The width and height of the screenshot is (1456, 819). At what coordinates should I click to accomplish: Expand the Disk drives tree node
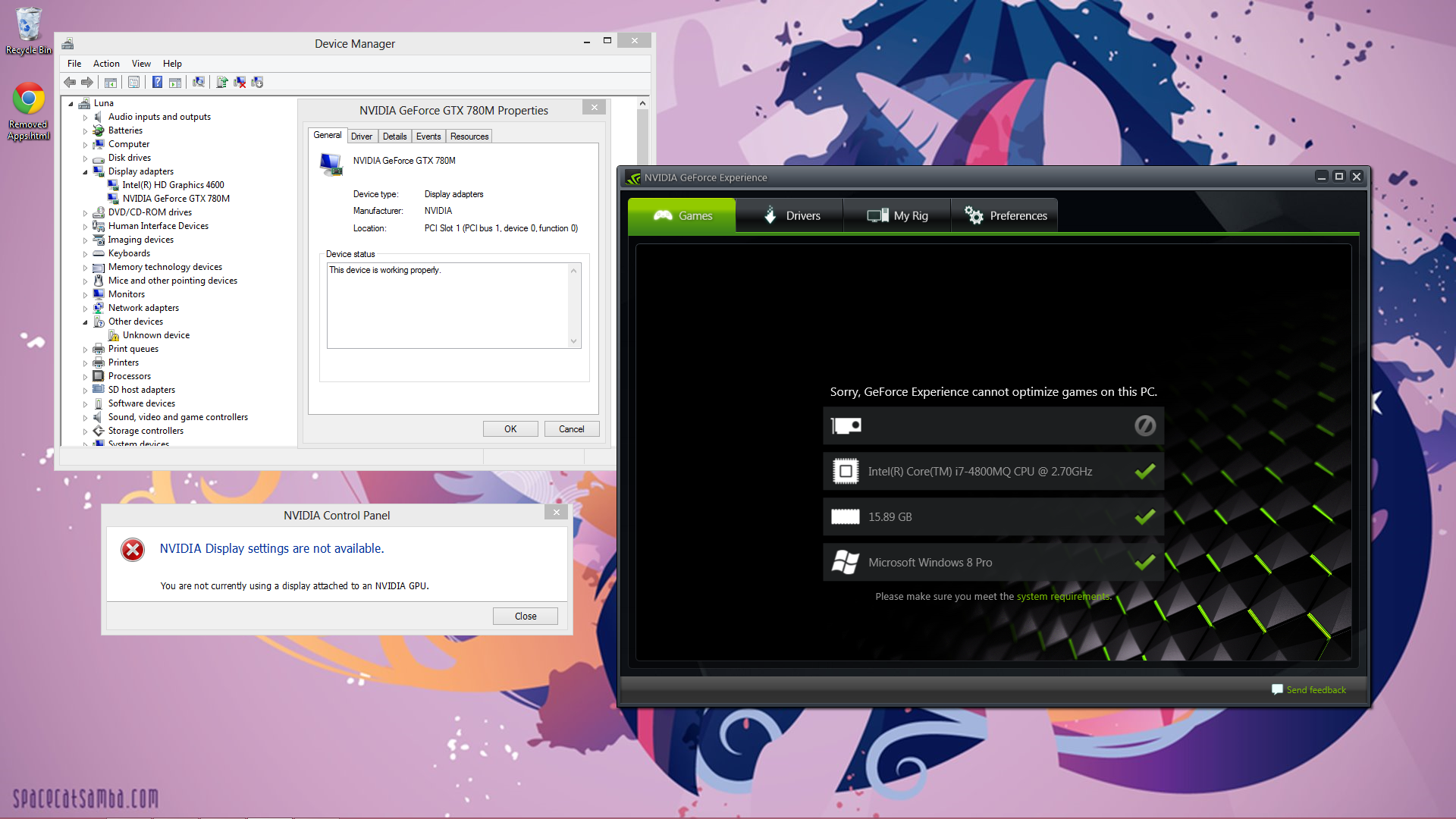85,158
